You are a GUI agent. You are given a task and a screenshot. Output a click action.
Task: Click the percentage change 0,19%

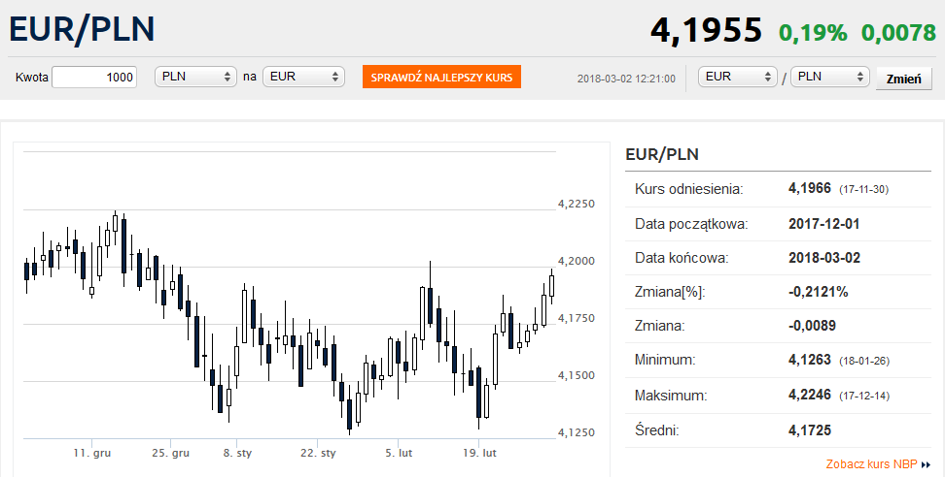click(x=813, y=32)
